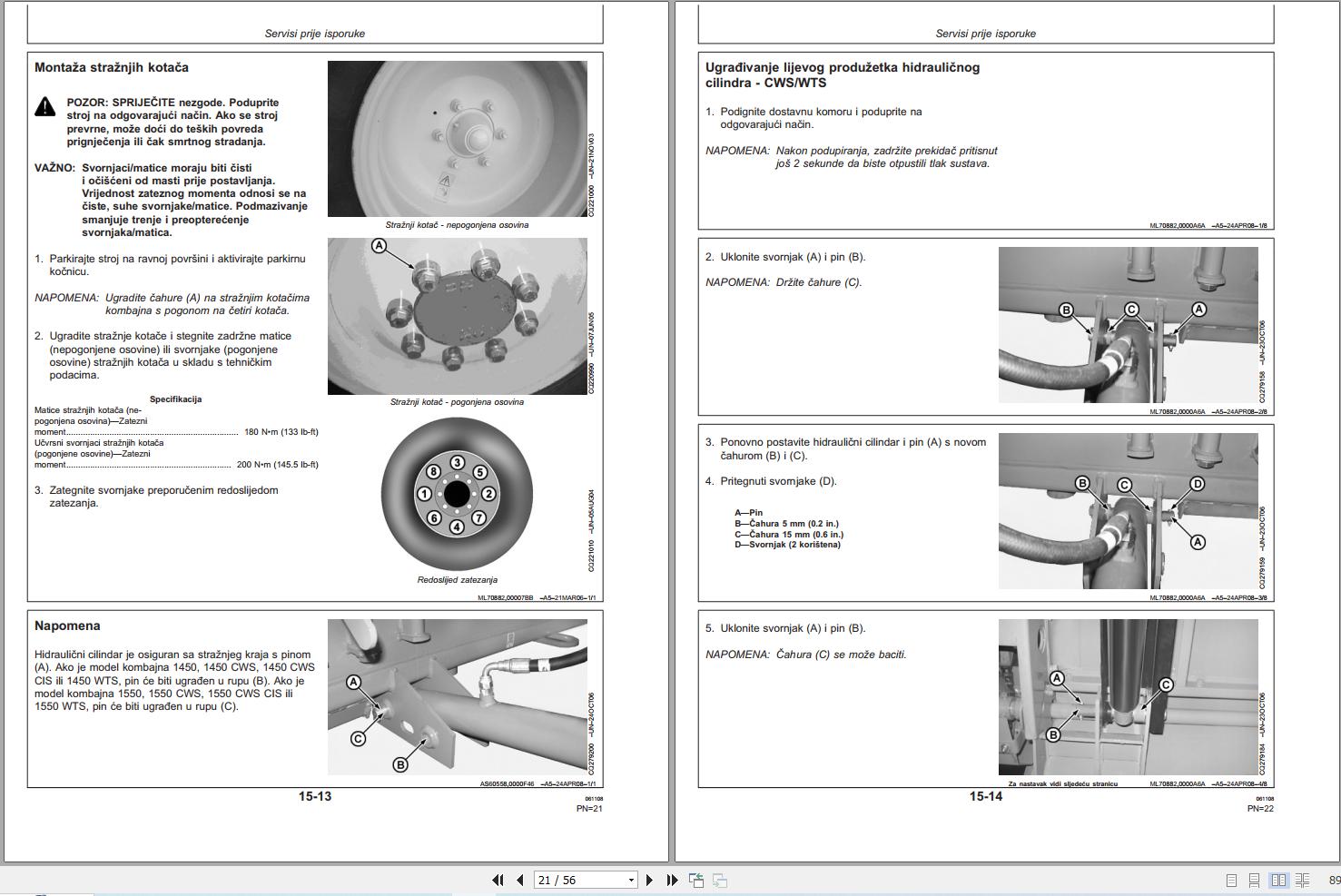Click the hydraulic cylinder pin photo under Napomena
The height and width of the screenshot is (896, 1341).
click(x=457, y=696)
